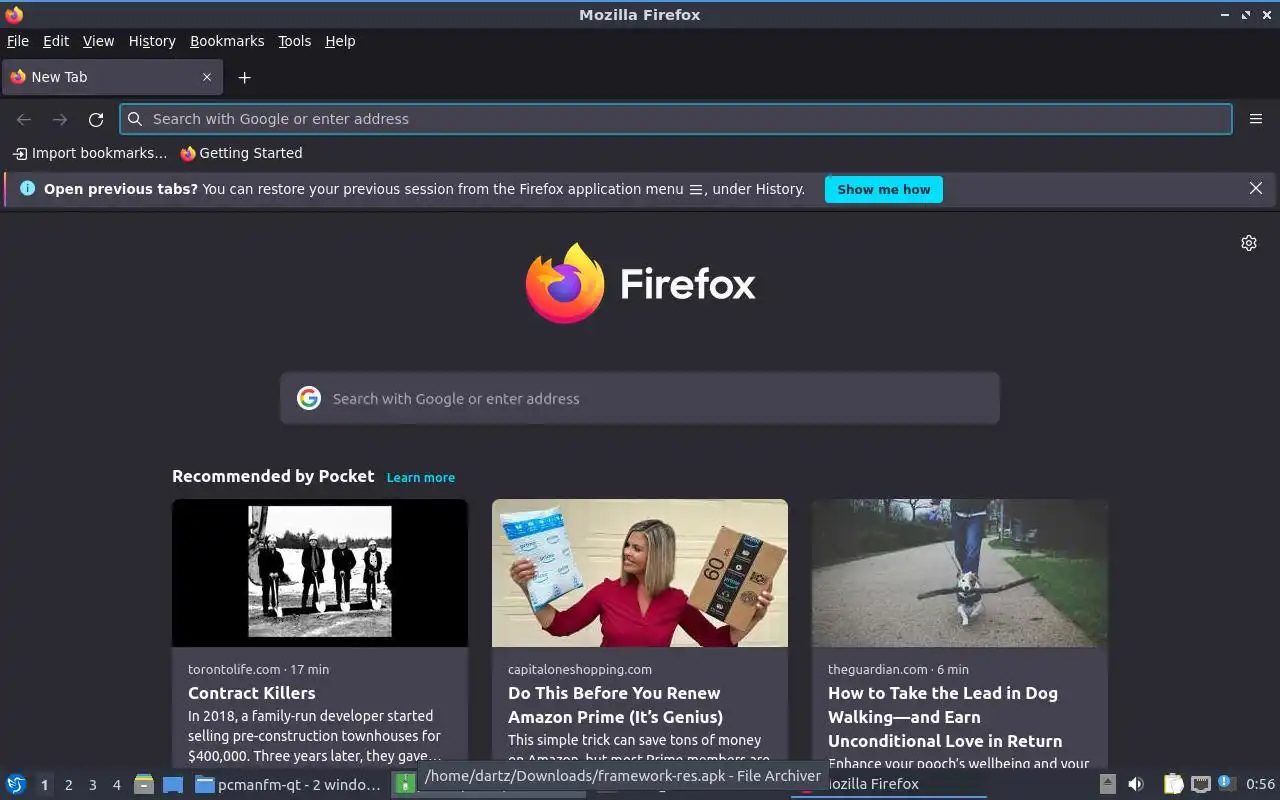Go back using the back arrow
The width and height of the screenshot is (1280, 800).
(x=24, y=119)
